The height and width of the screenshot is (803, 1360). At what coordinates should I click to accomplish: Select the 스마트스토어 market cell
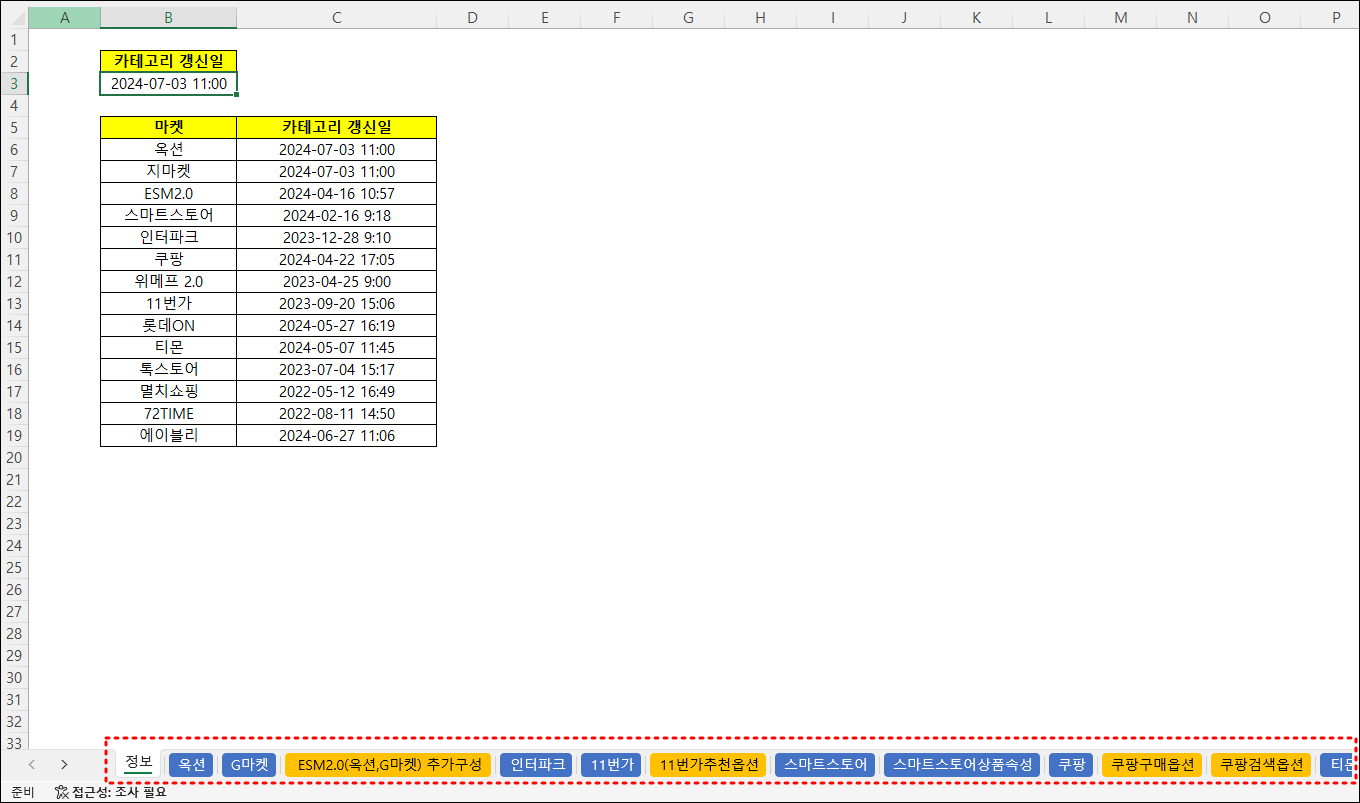[x=168, y=215]
